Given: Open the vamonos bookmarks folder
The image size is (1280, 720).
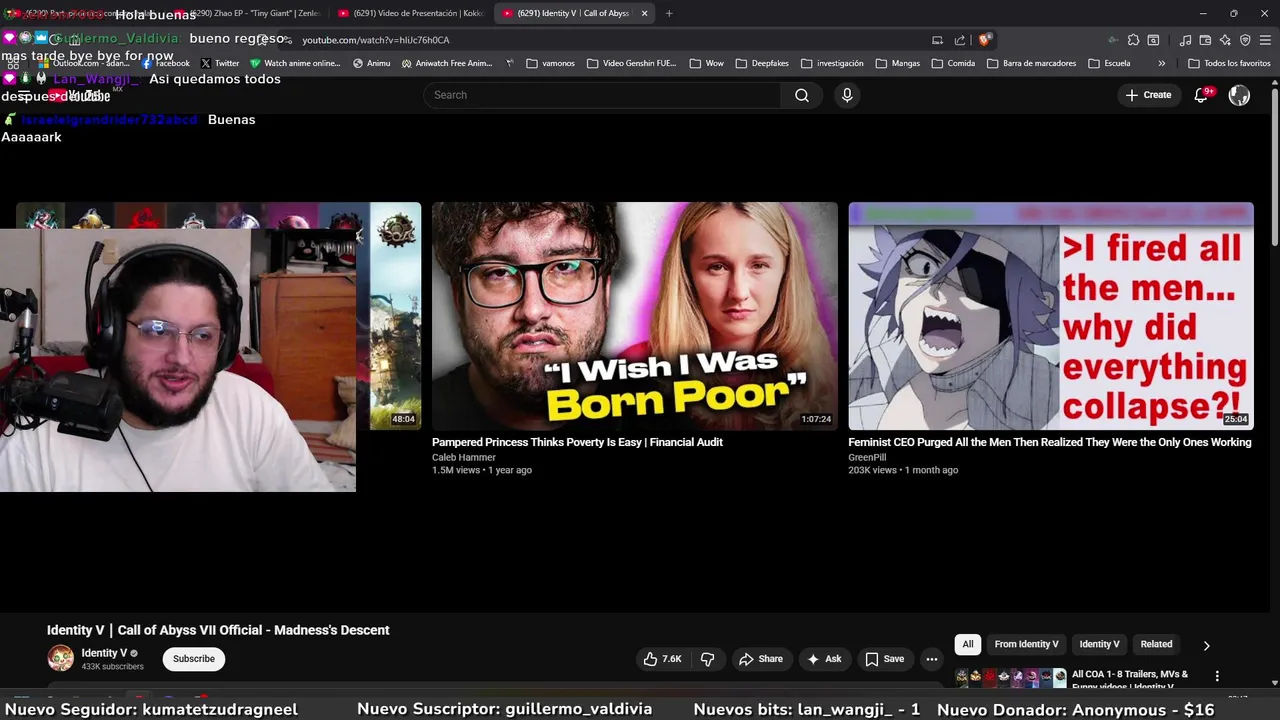Looking at the screenshot, I should tap(551, 63).
